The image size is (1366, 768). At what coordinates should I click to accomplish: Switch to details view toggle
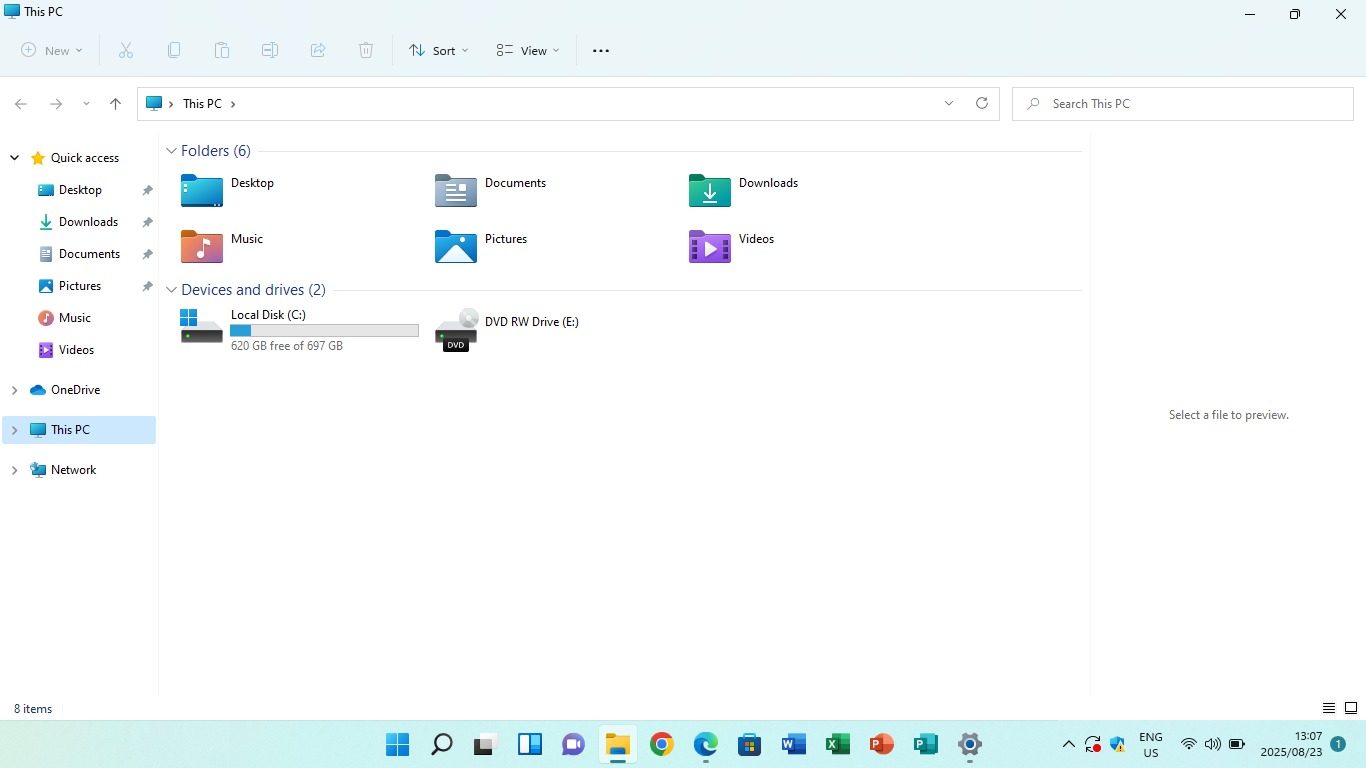[x=1329, y=708]
